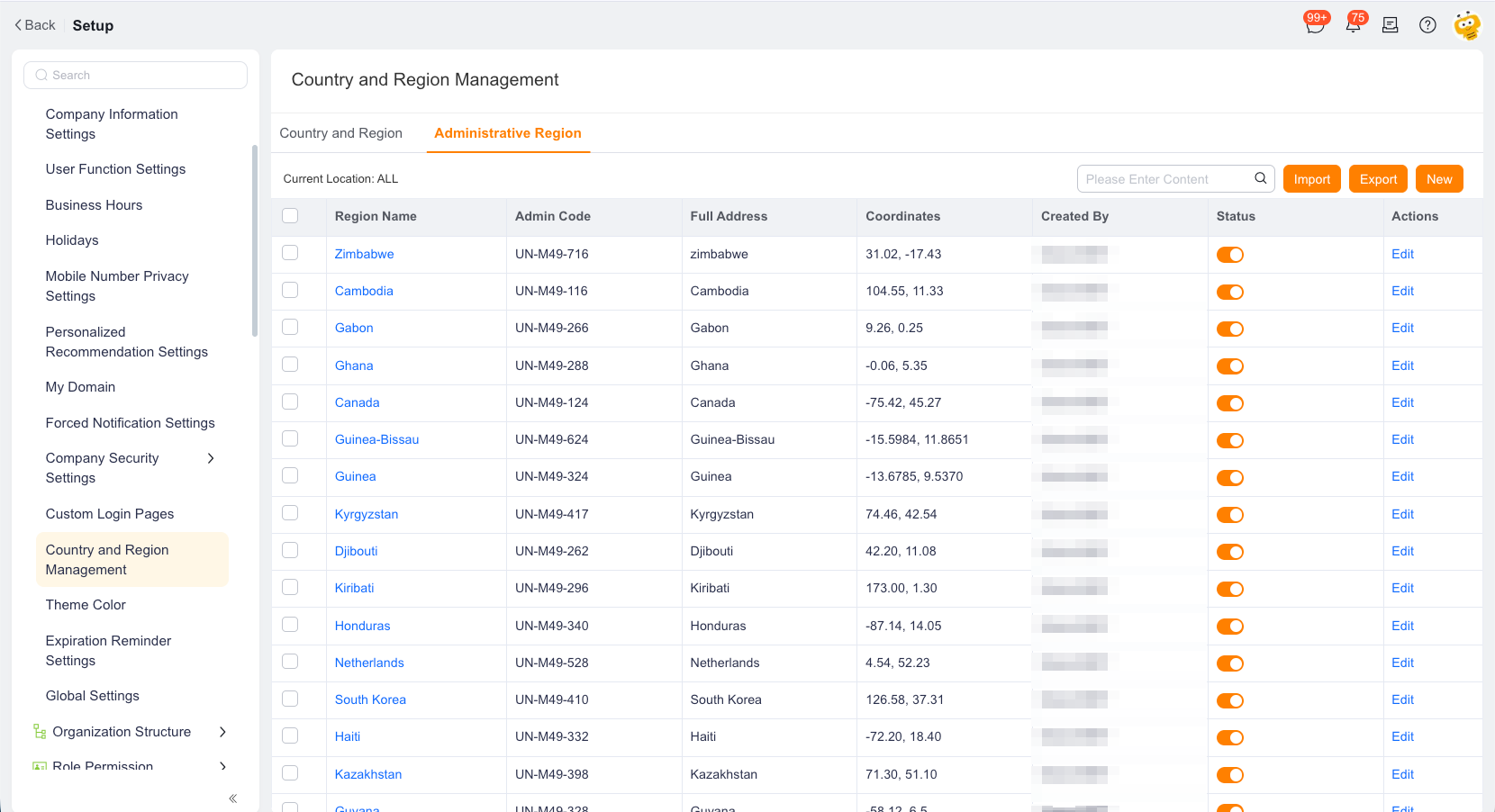The width and height of the screenshot is (1495, 812).
Task: Select the Administrative Region tab
Action: [x=508, y=133]
